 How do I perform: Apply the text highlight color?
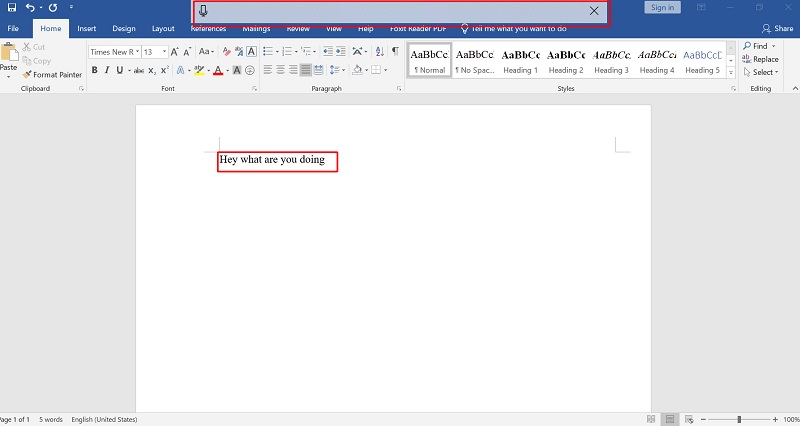(199, 70)
